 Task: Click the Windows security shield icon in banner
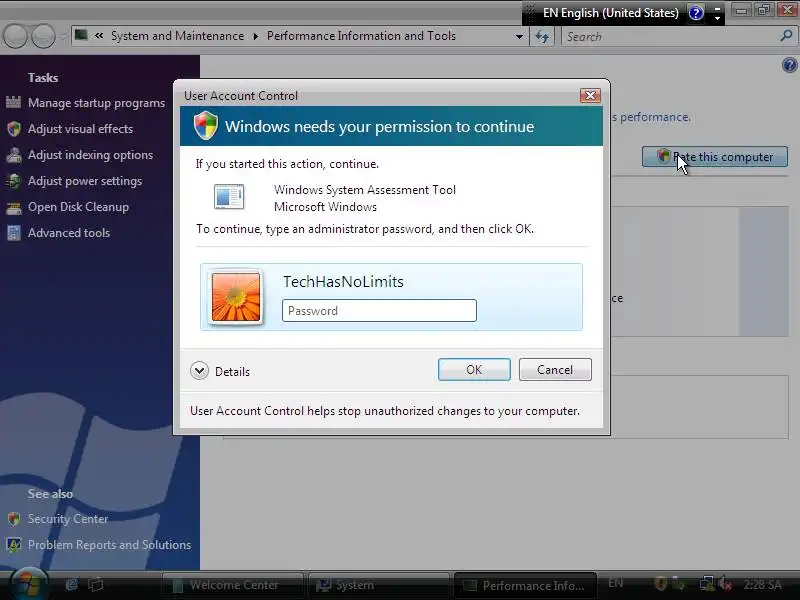click(206, 126)
